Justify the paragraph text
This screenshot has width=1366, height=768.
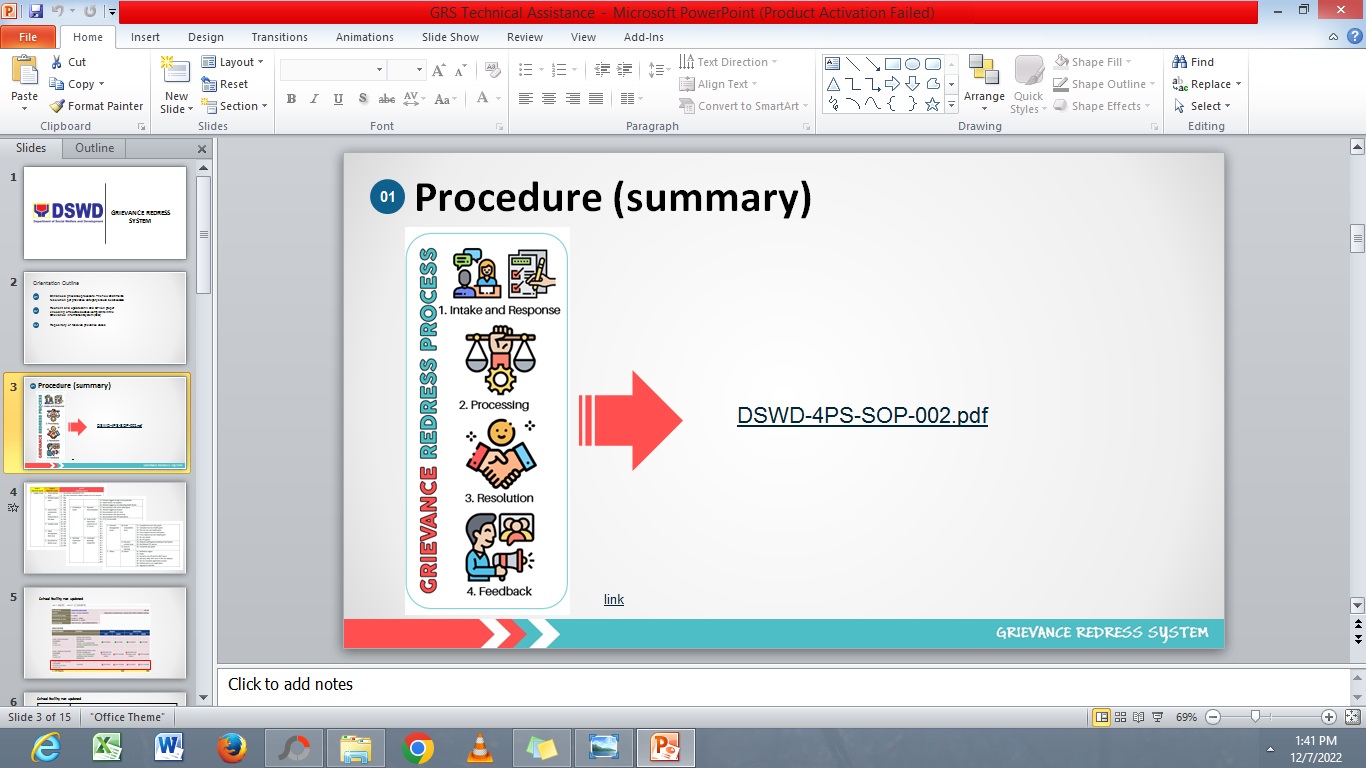[x=596, y=99]
